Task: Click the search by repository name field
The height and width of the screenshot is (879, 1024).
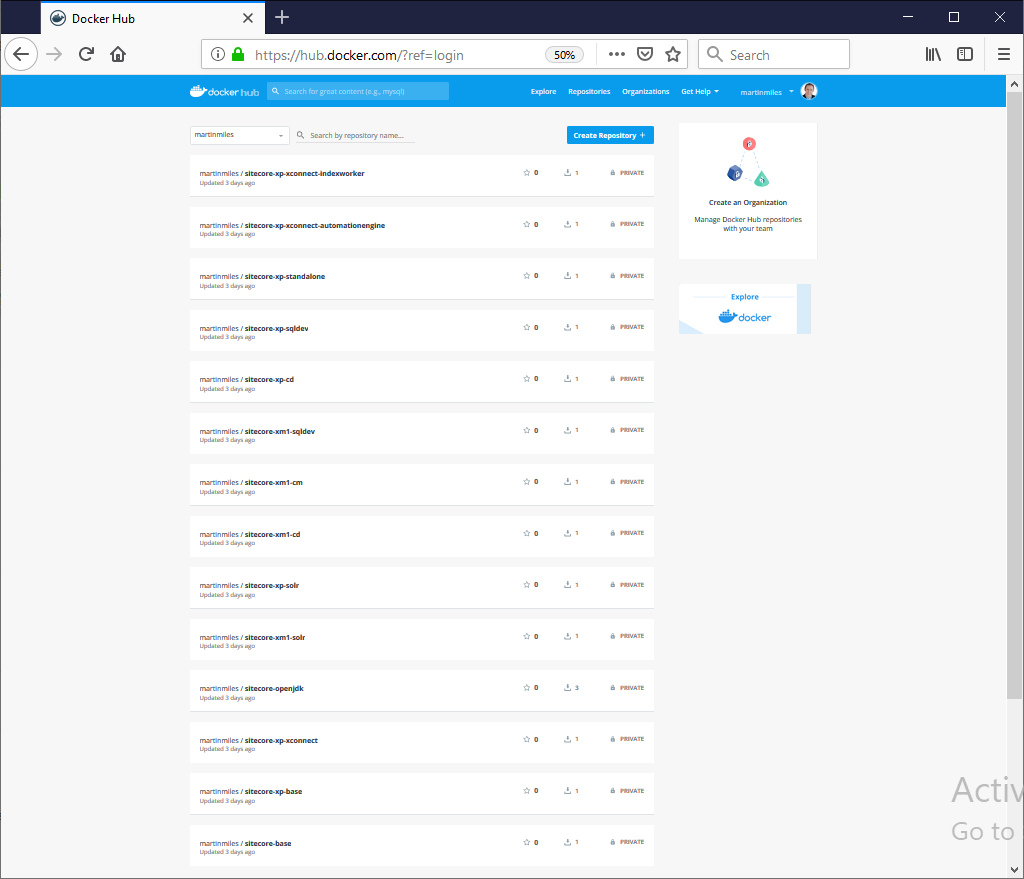Action: (360, 135)
